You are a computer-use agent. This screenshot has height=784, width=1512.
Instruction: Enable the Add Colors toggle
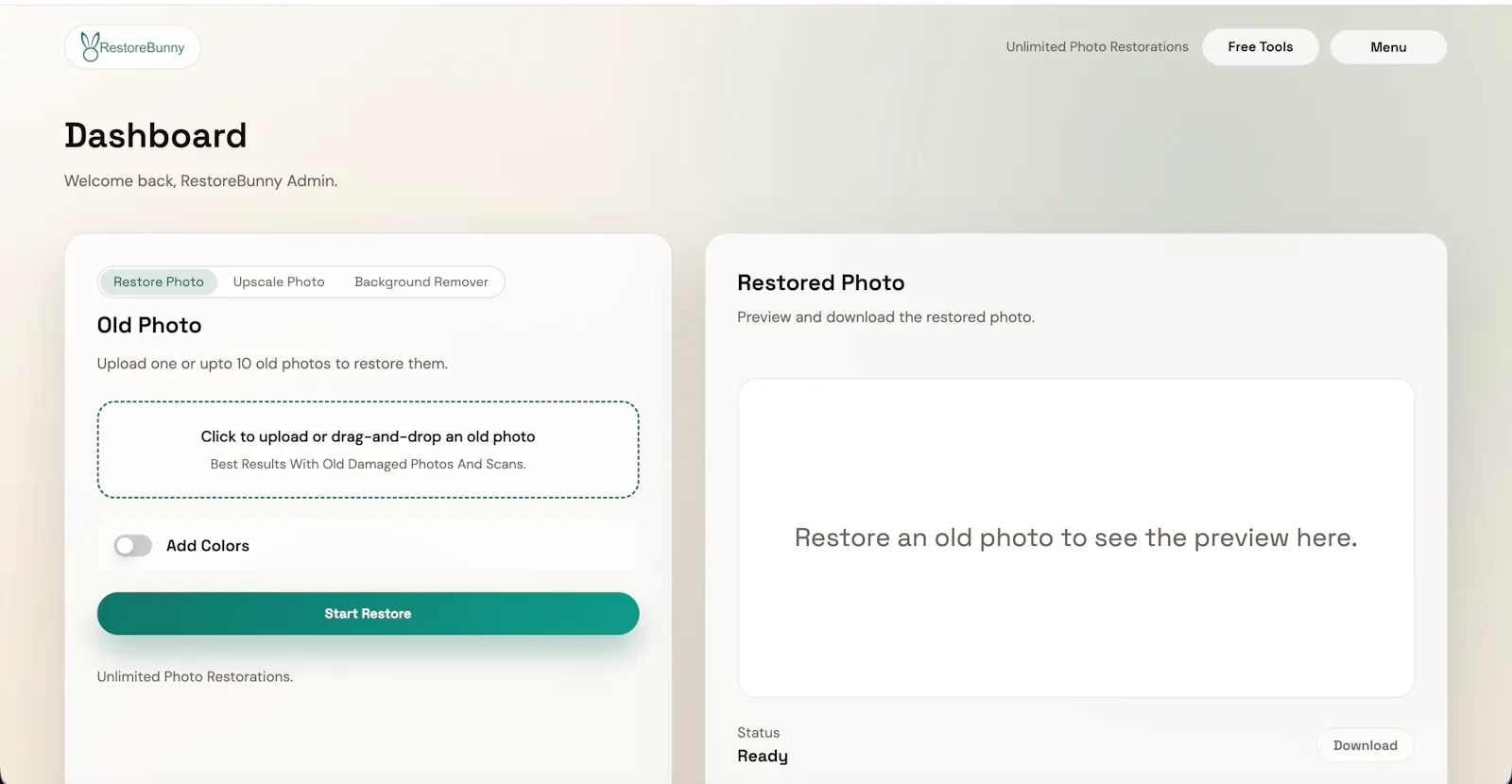[132, 546]
